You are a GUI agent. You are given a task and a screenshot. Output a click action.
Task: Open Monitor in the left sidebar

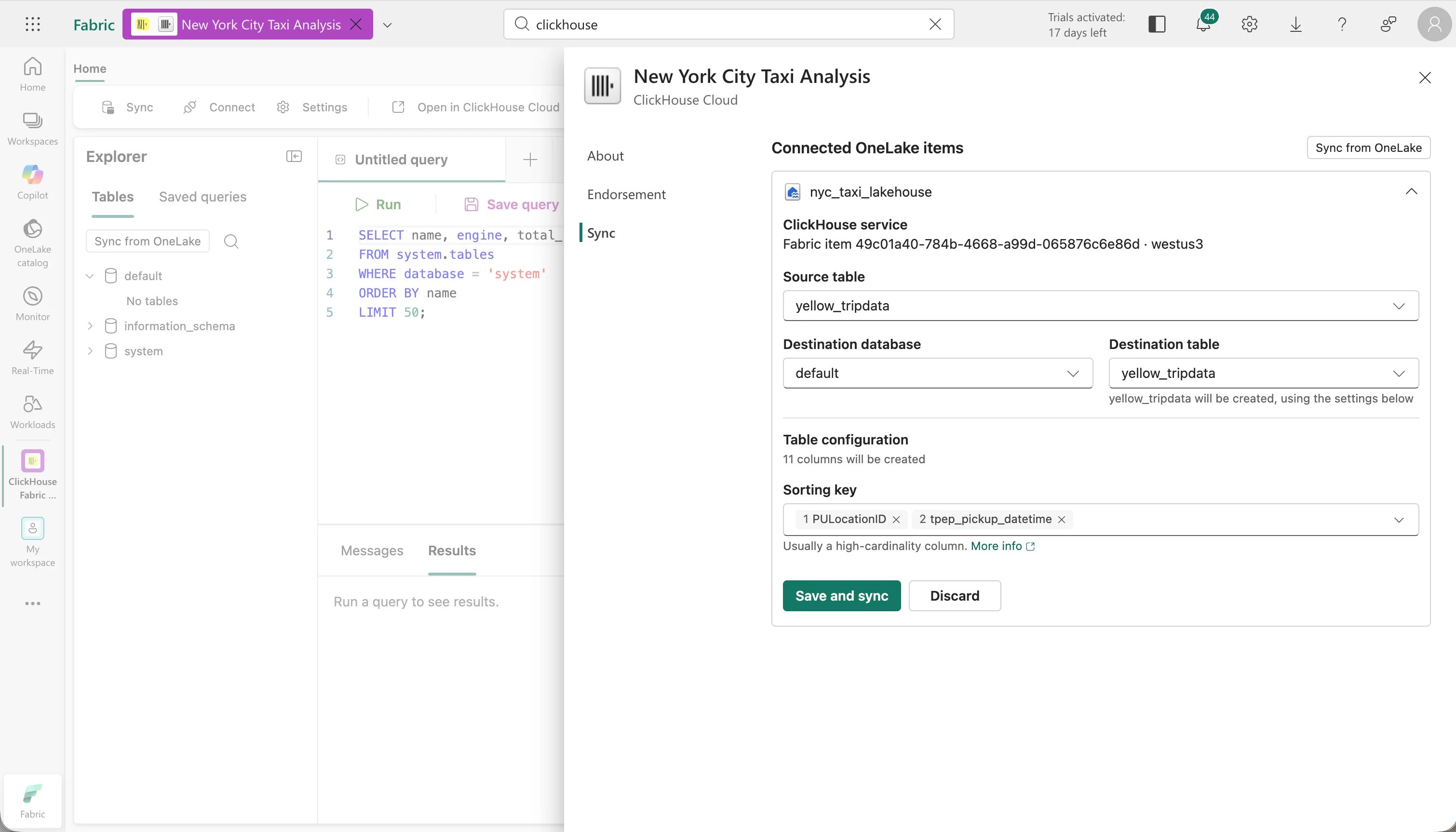33,304
